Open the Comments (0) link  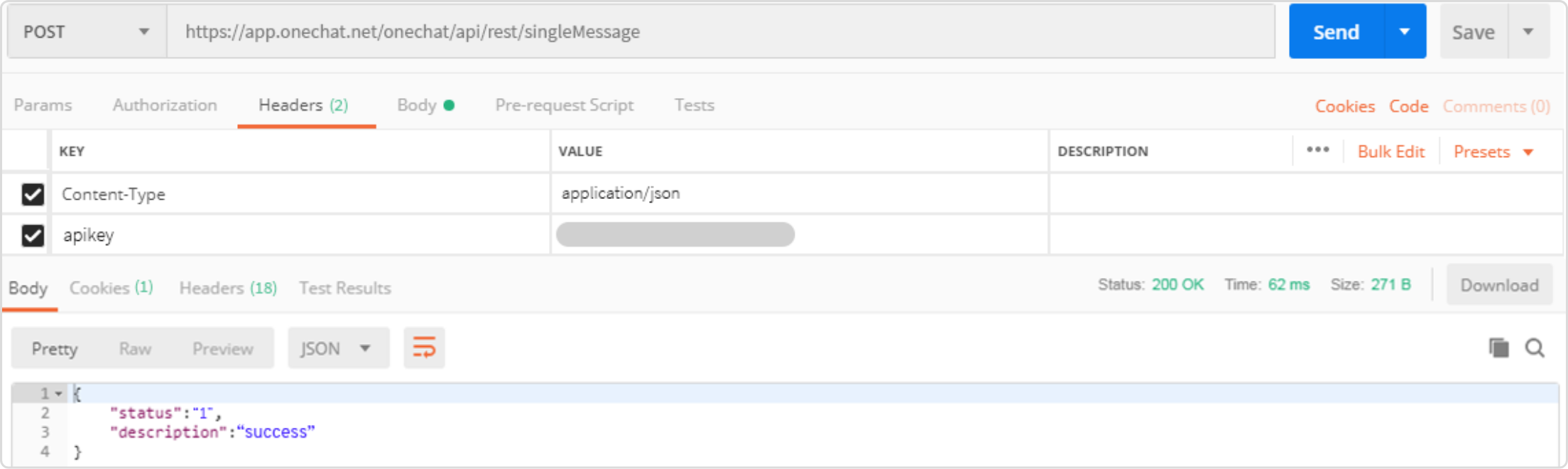1496,107
